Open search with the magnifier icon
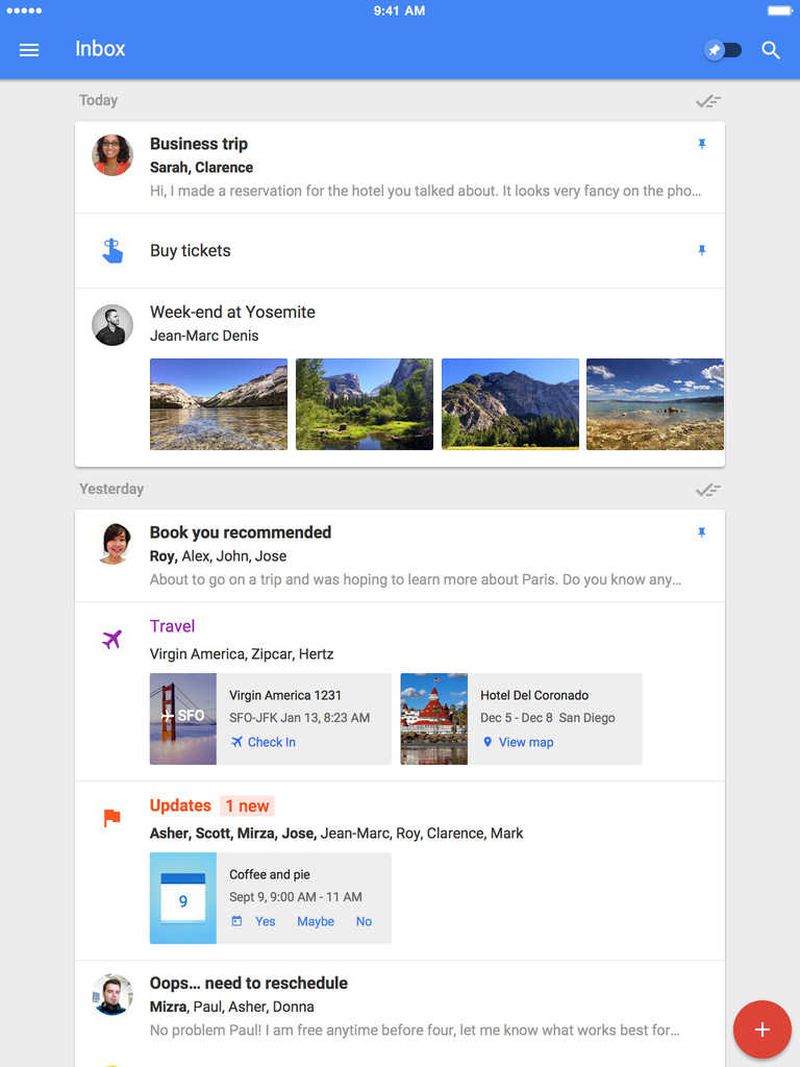This screenshot has height=1067, width=800. click(771, 49)
